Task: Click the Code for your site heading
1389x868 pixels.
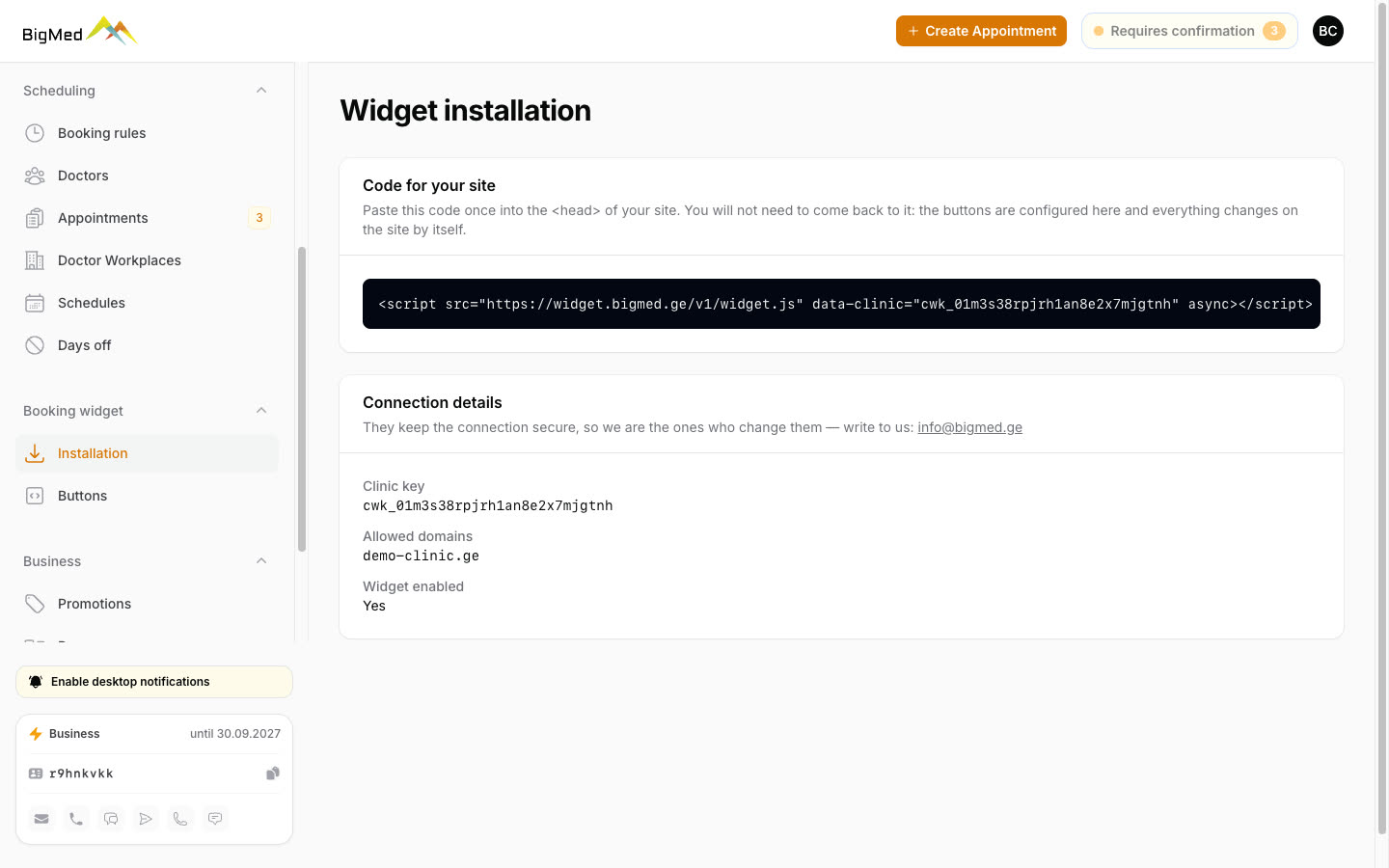Action: click(429, 185)
